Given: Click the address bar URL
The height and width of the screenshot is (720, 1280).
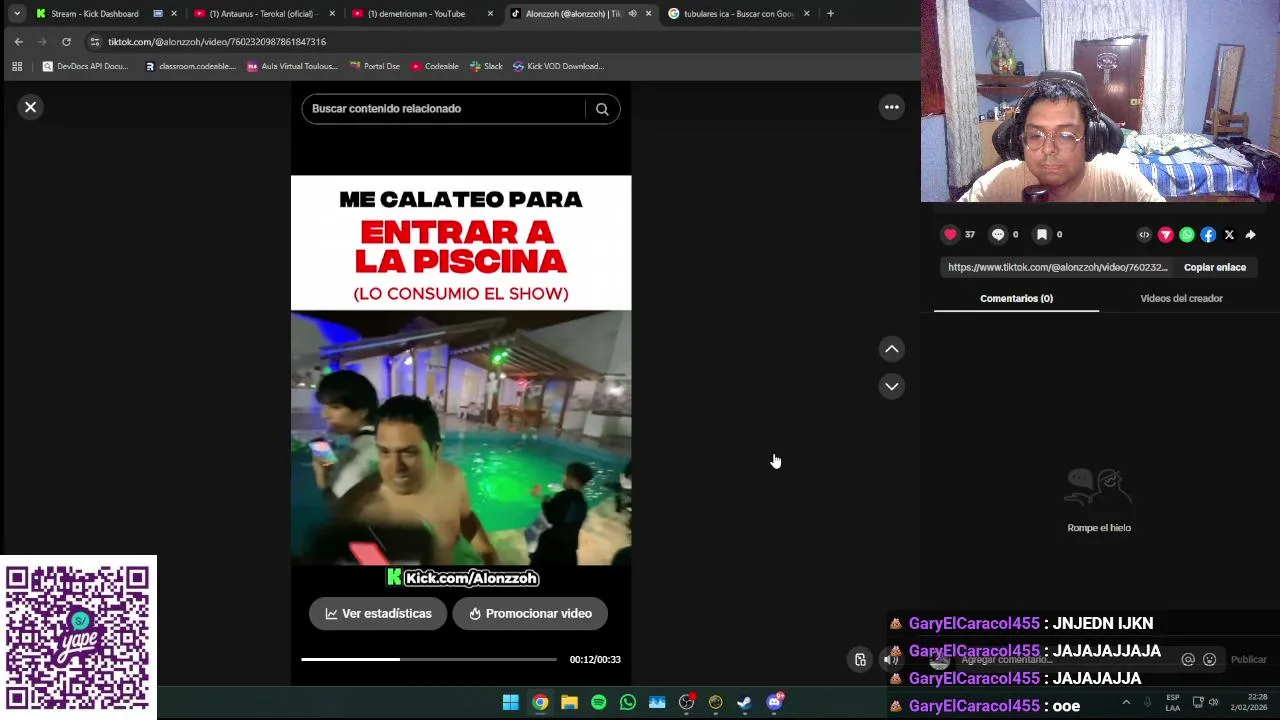Looking at the screenshot, I should (217, 42).
